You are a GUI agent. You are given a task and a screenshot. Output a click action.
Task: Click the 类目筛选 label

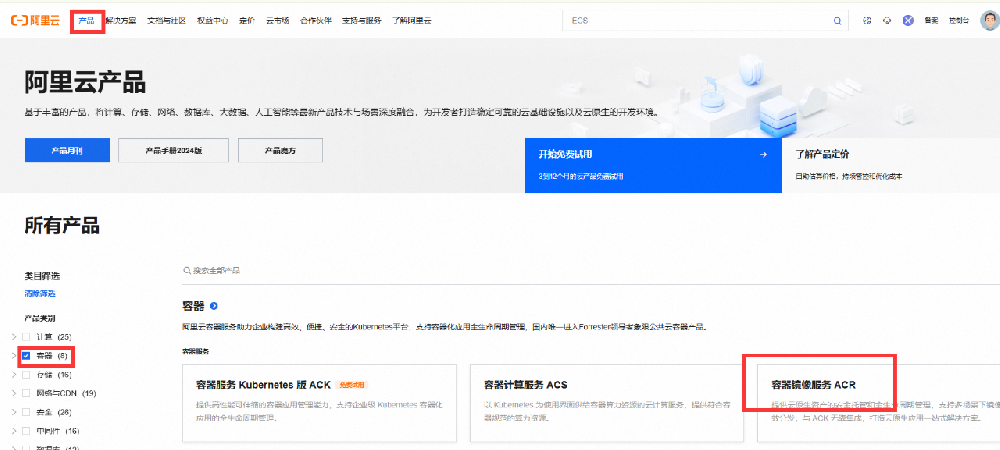click(42, 276)
